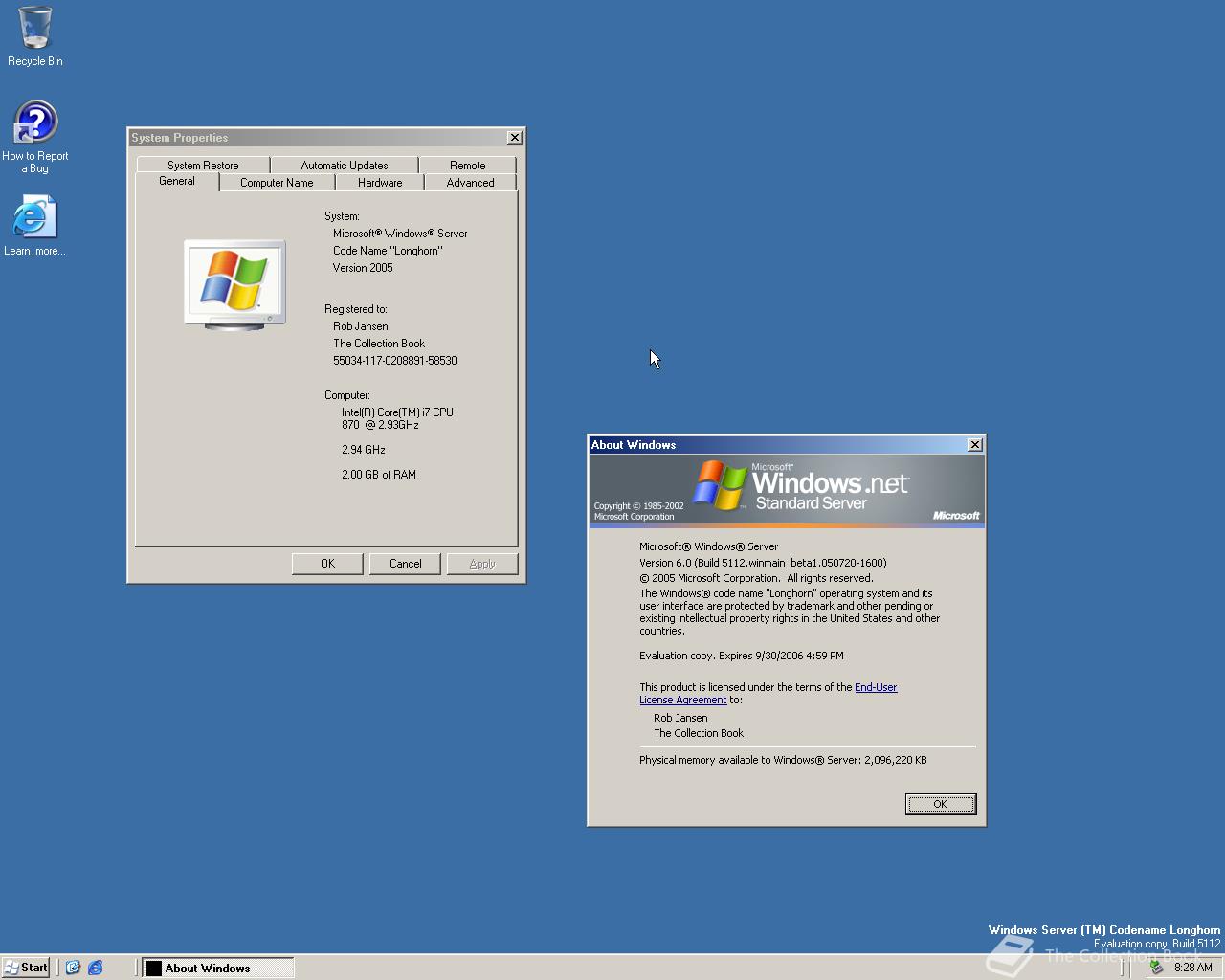Click 'Windows Server (TM) Codename Longhorn' desktop text
Screen dimensions: 1225x980
(1104, 930)
